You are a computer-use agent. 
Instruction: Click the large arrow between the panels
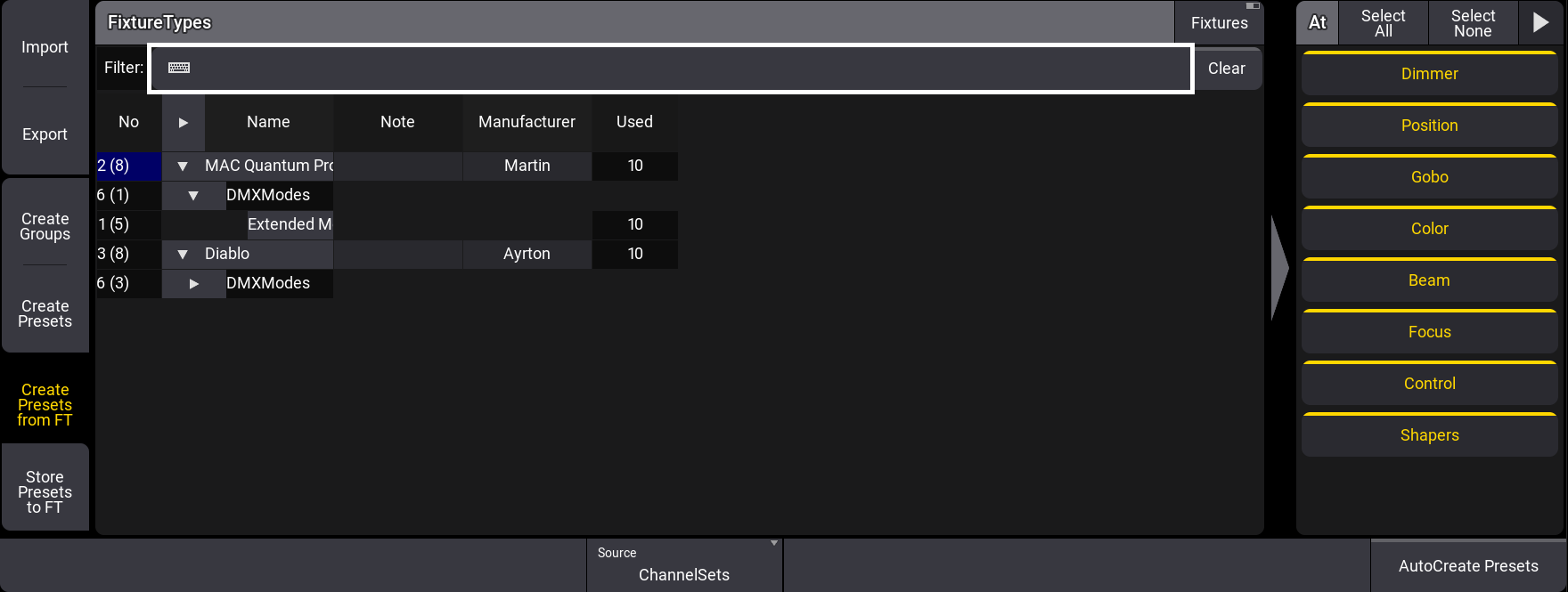(1279, 267)
